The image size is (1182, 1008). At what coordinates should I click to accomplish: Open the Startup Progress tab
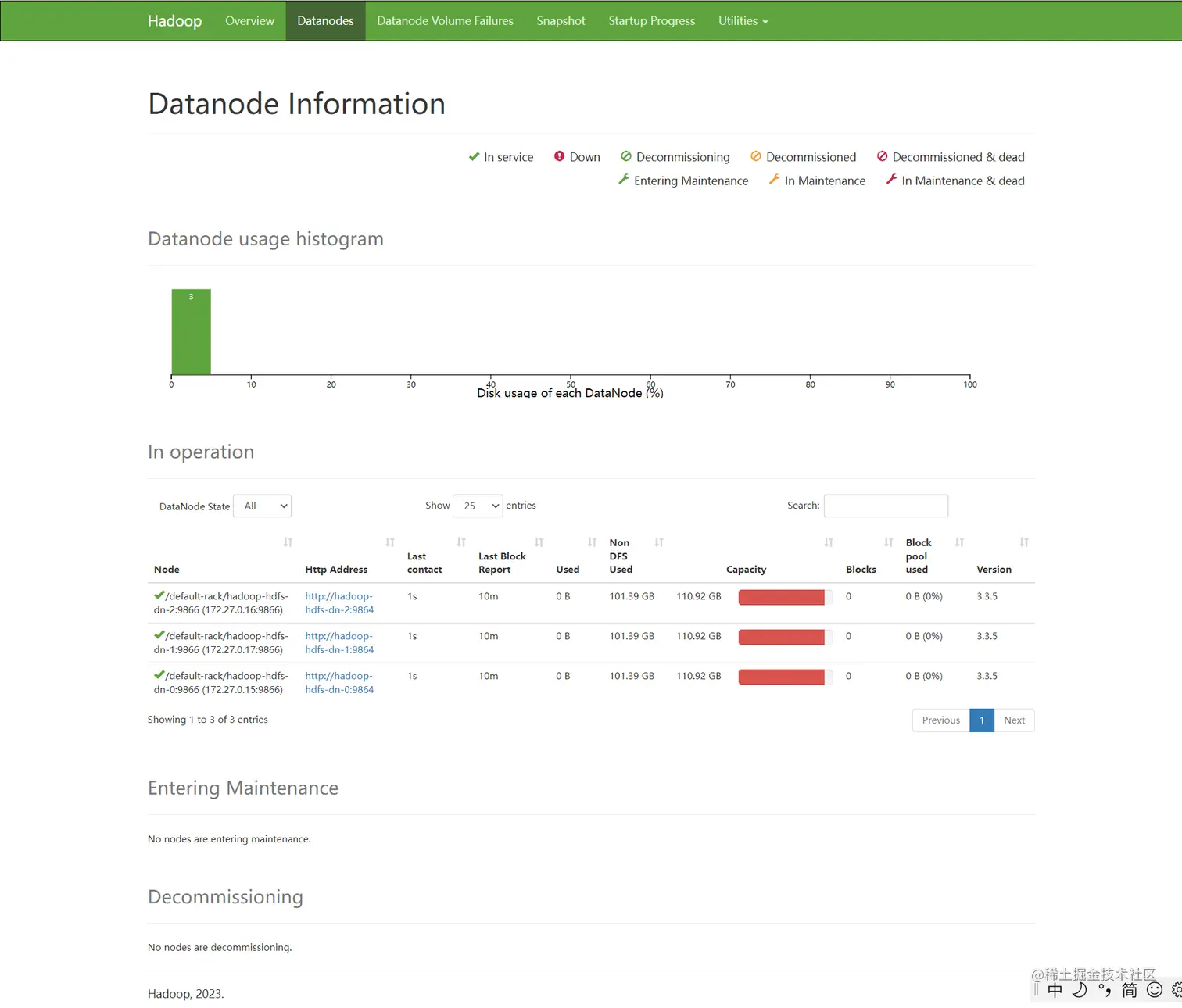point(651,21)
